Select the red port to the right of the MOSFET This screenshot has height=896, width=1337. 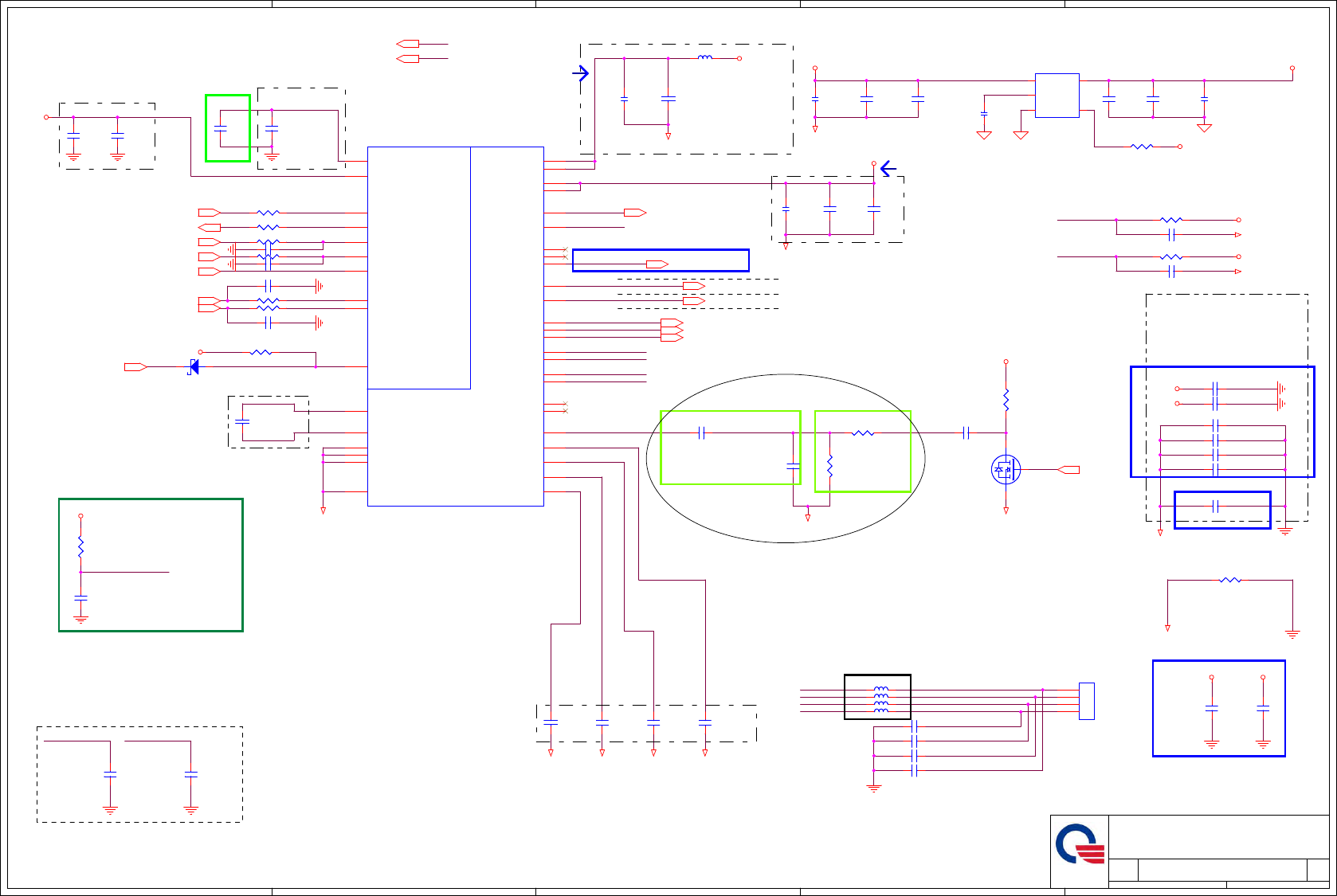(1068, 470)
